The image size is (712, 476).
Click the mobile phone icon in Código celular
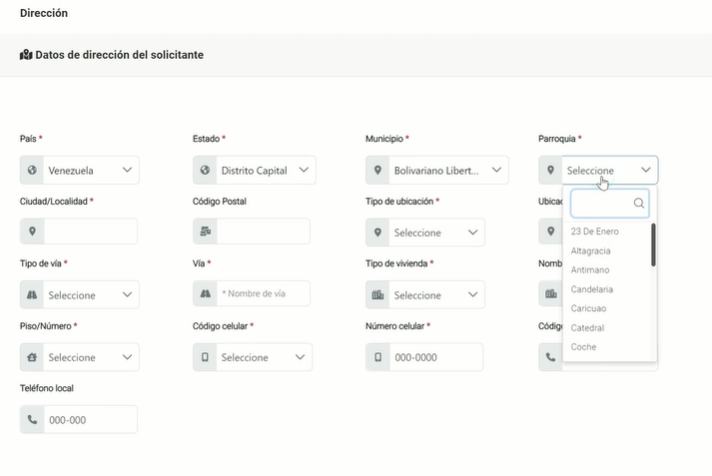(205, 357)
